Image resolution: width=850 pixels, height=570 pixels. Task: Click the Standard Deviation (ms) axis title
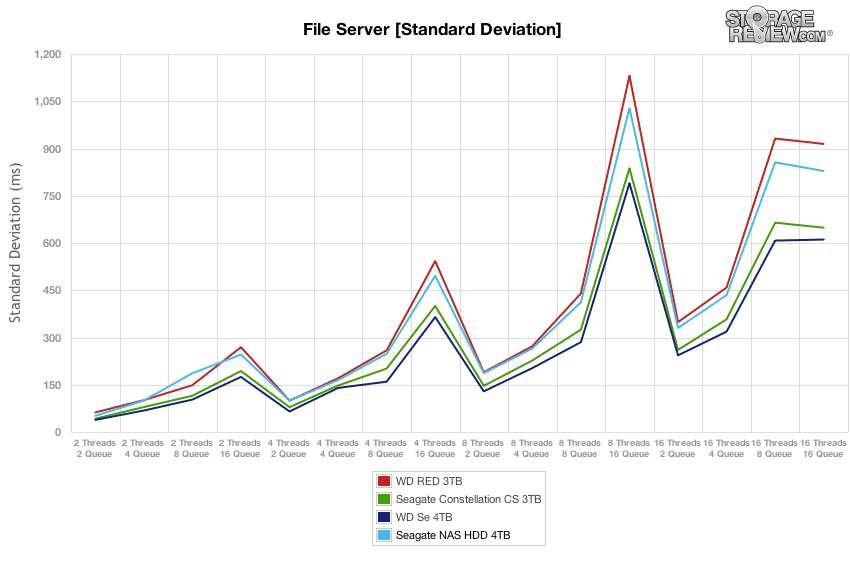click(15, 242)
